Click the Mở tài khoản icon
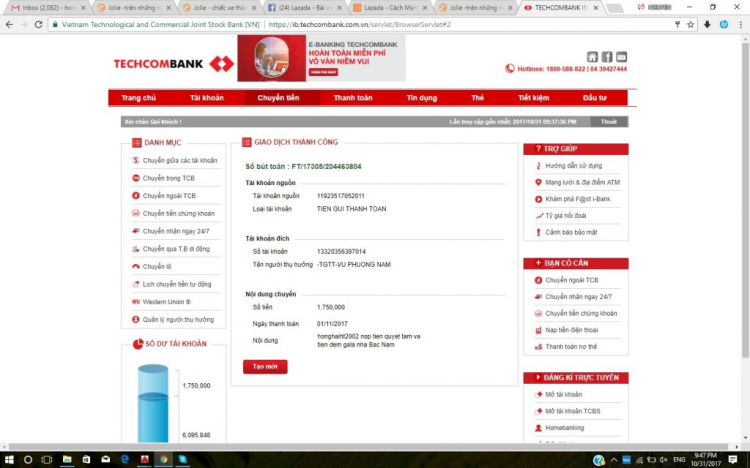Screen dimensions: 750x468 538,395
